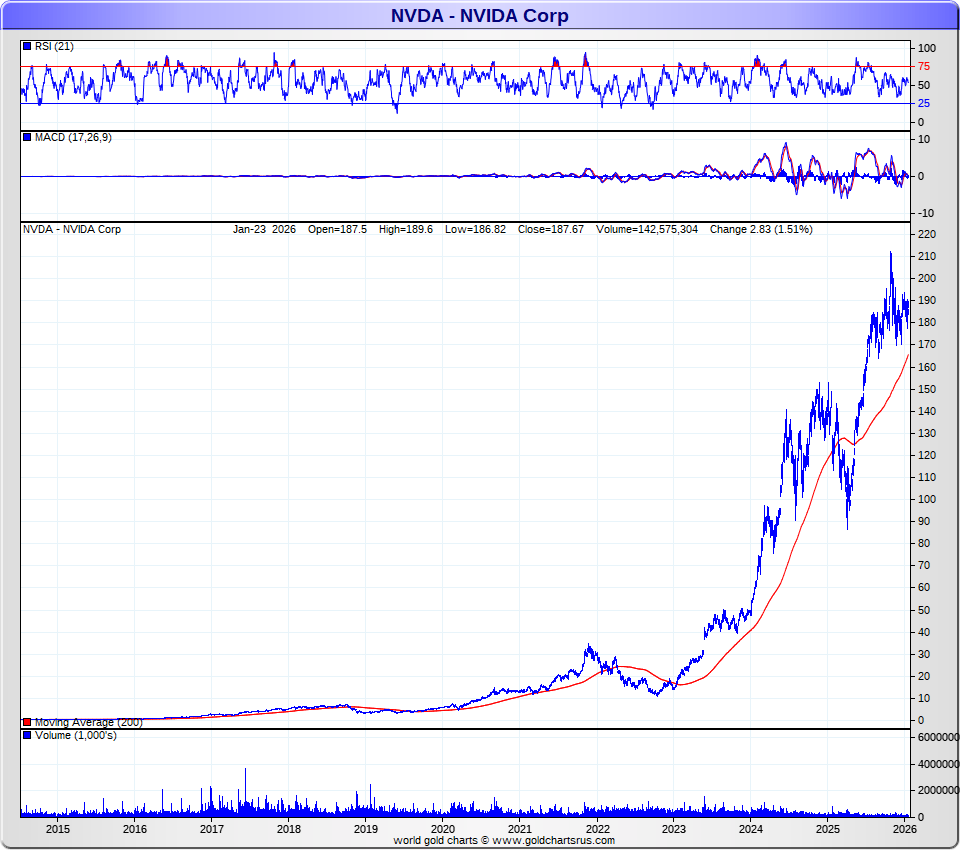Click the 2020 label on the time axis
Screen dimensions: 960x850
[x=443, y=829]
